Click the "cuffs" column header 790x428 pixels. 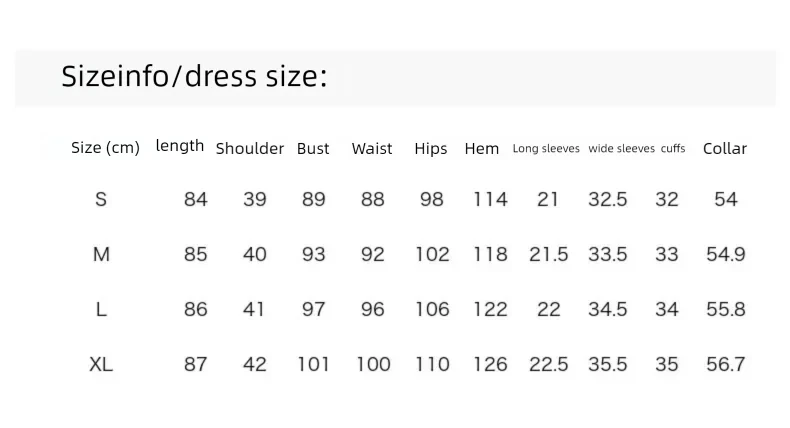[673, 148]
